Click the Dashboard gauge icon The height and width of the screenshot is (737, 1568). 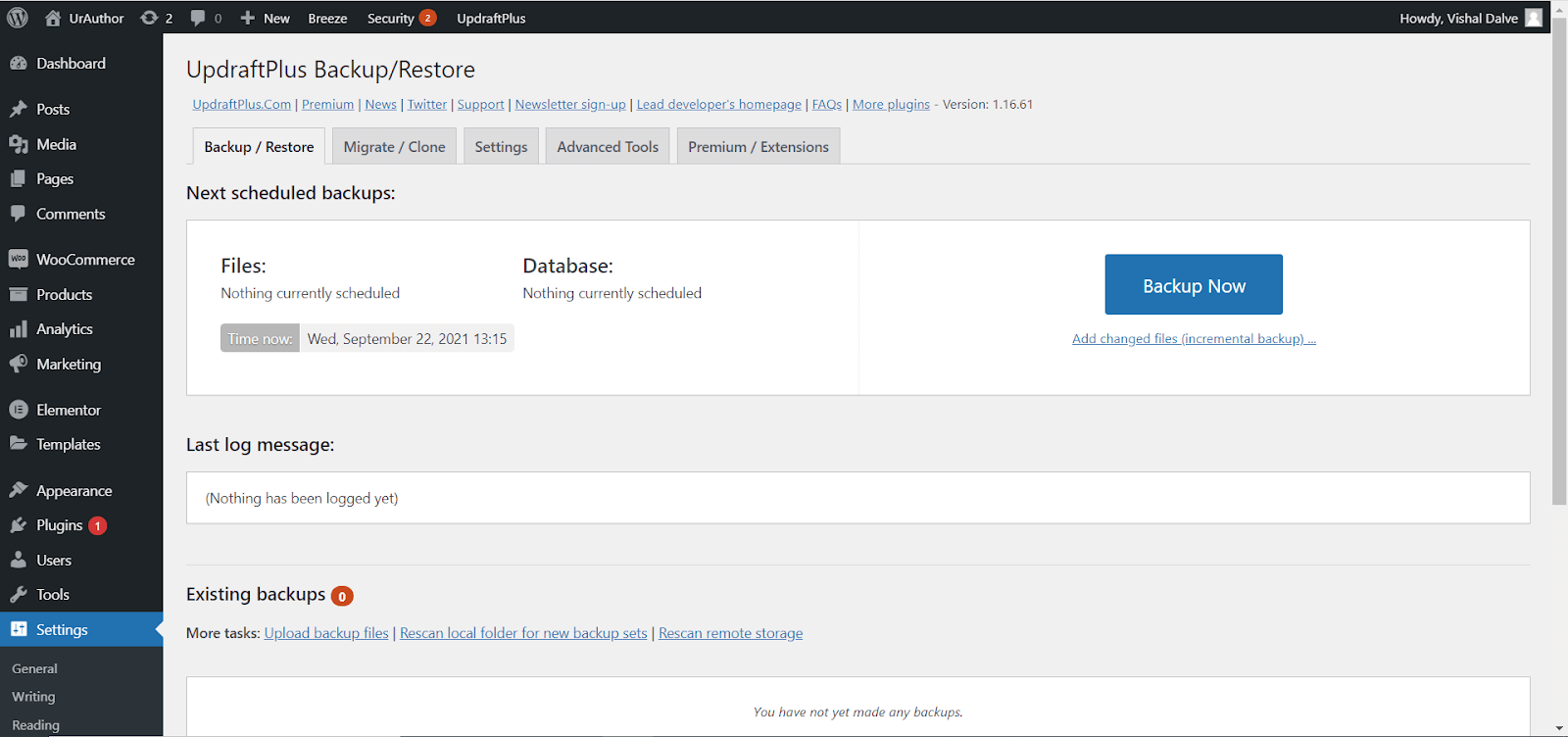[x=19, y=64]
